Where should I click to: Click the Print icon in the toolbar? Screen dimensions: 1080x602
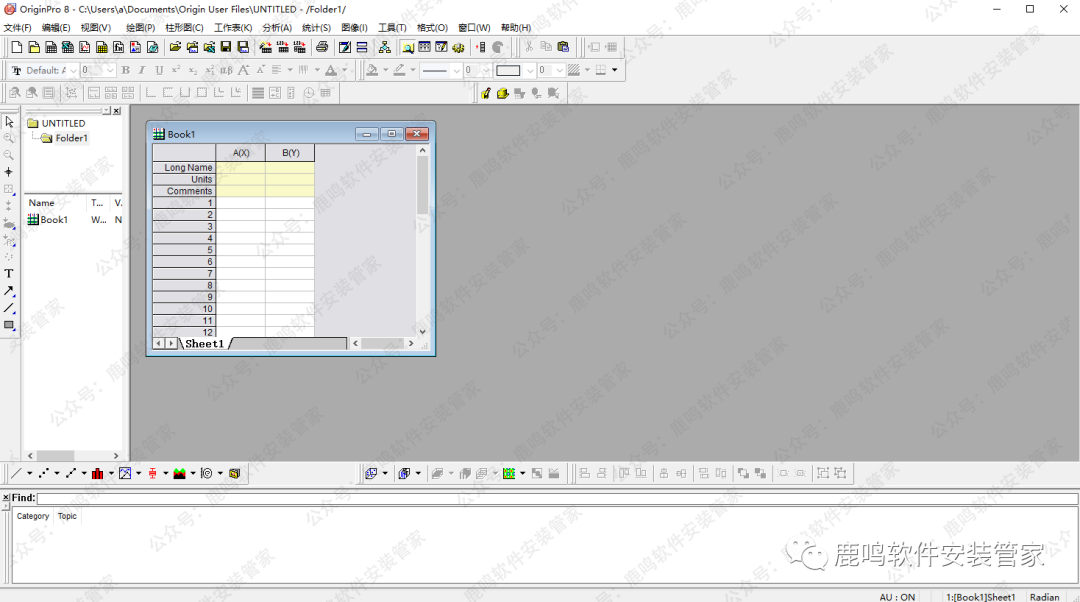click(322, 47)
